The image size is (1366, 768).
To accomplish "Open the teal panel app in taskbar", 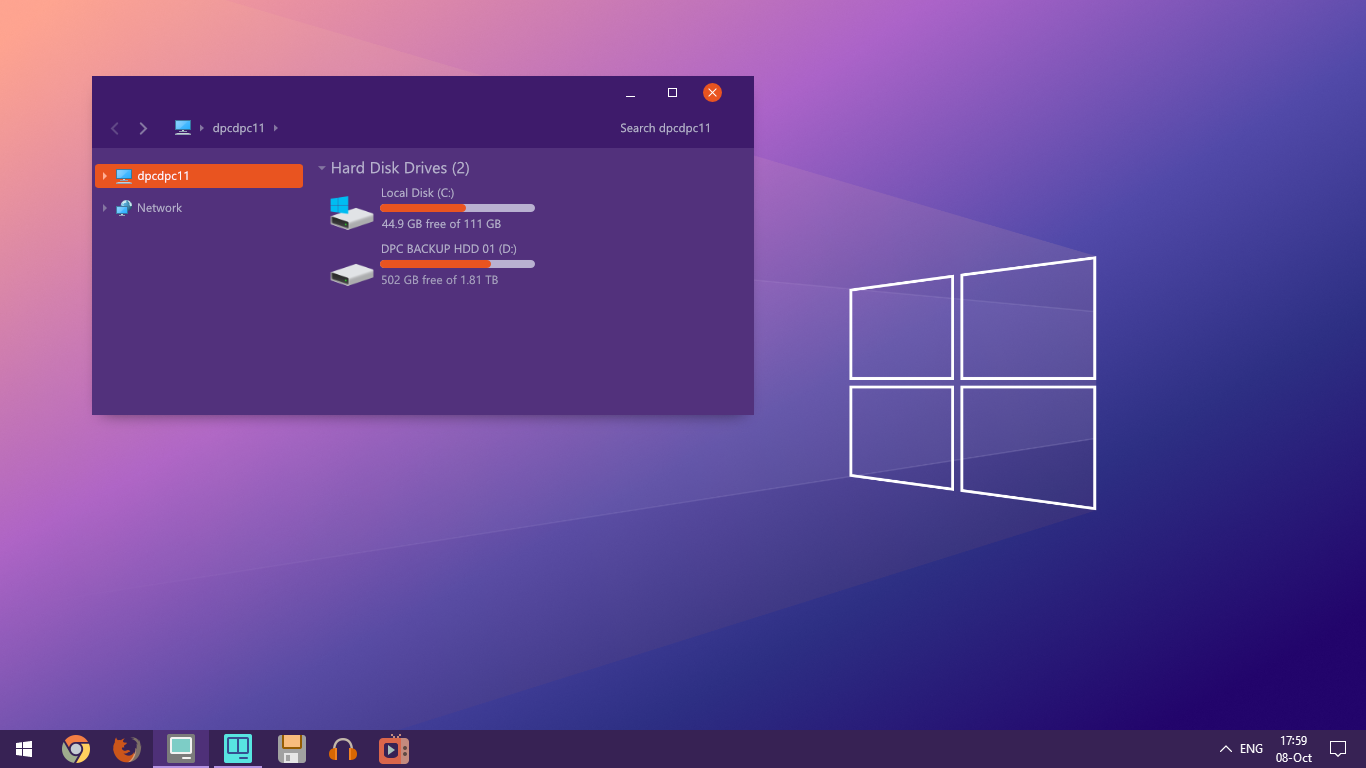I will click(238, 749).
